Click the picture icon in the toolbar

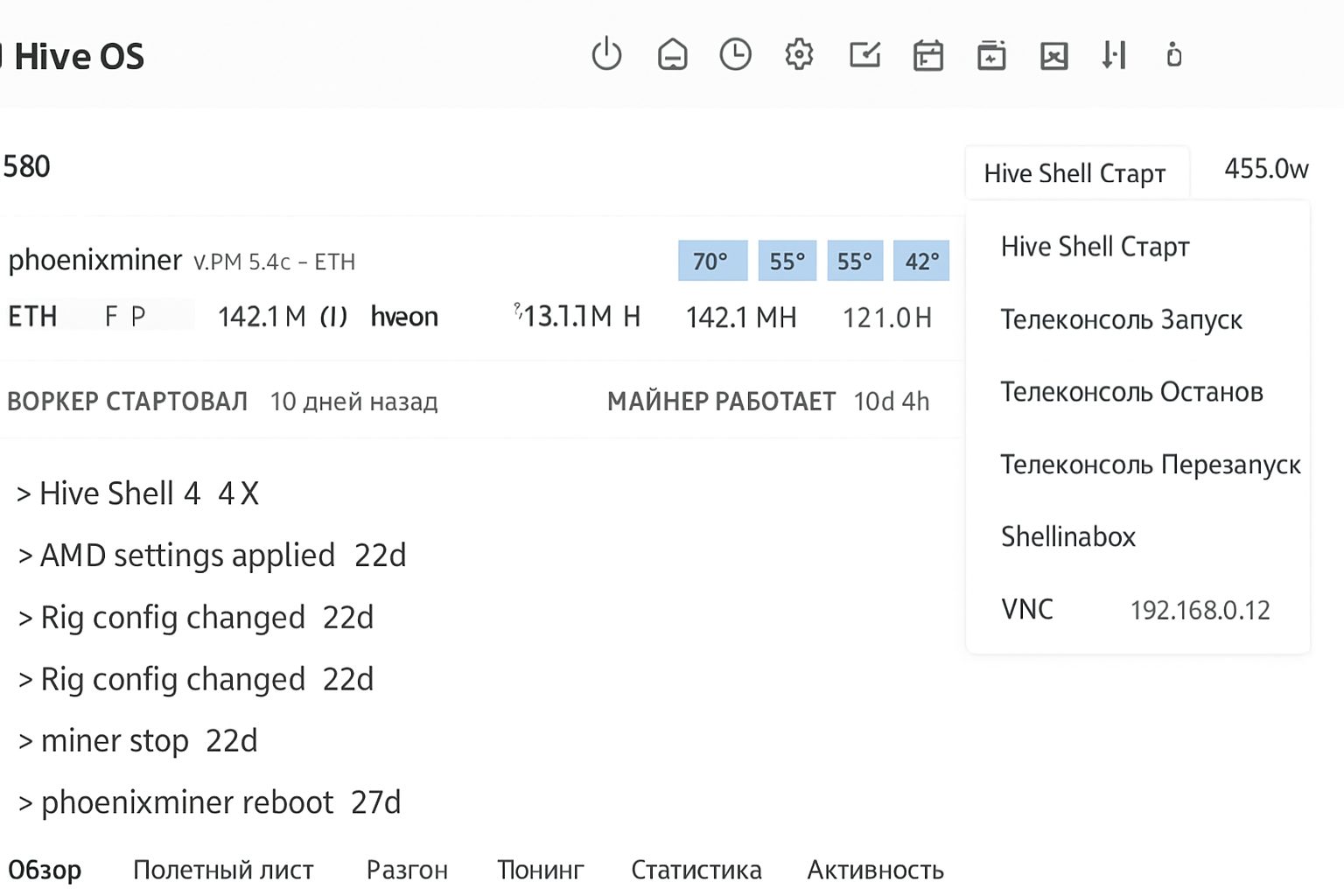point(1053,56)
